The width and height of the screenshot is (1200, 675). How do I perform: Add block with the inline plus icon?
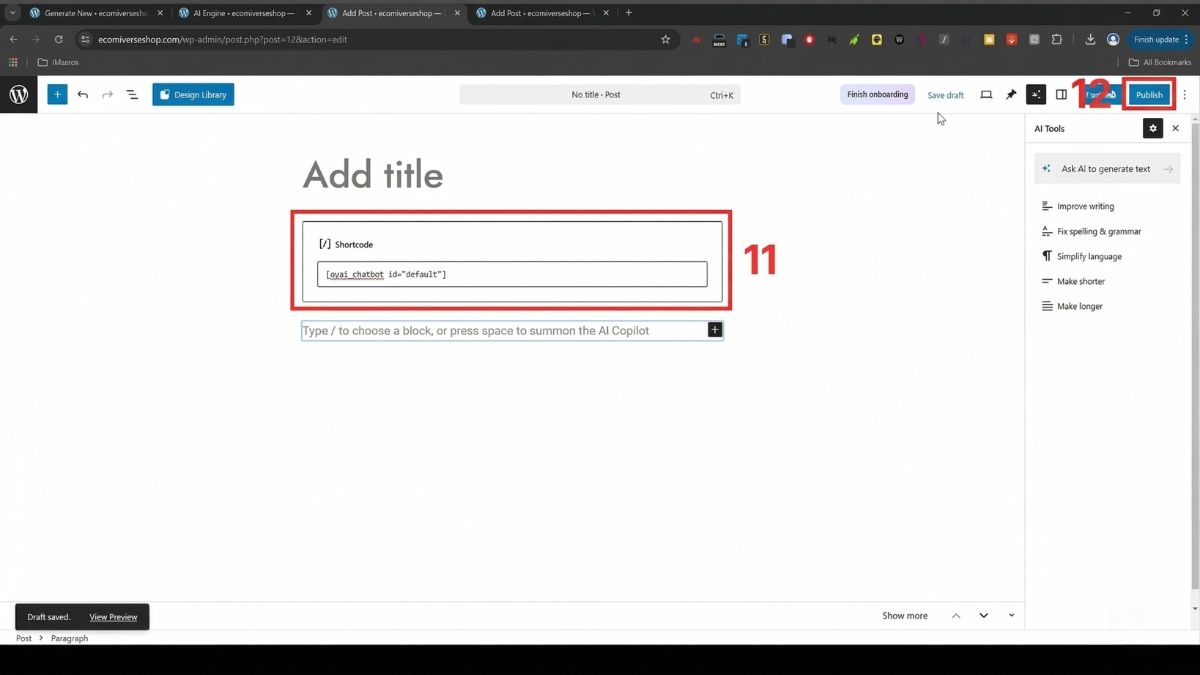click(715, 330)
